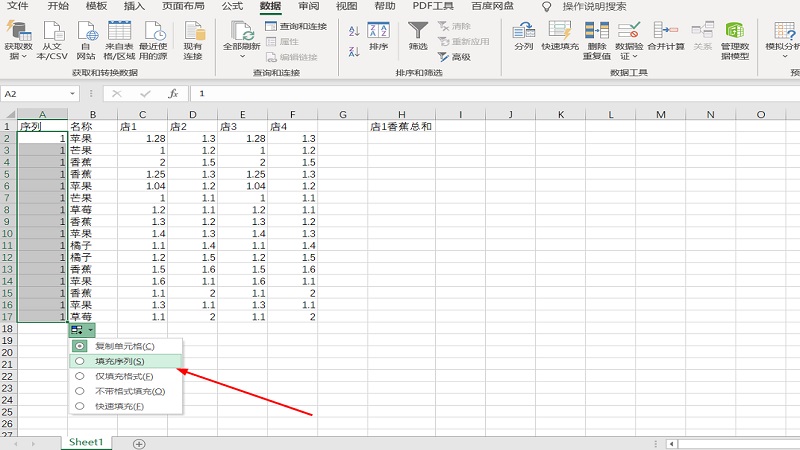Select the 填充序列(S) radio option

pos(80,361)
